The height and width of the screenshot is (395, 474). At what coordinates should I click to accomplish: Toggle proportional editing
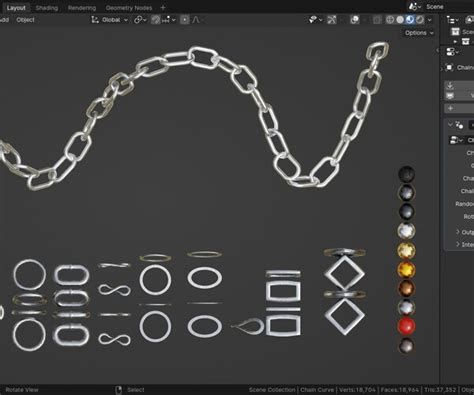[185, 20]
